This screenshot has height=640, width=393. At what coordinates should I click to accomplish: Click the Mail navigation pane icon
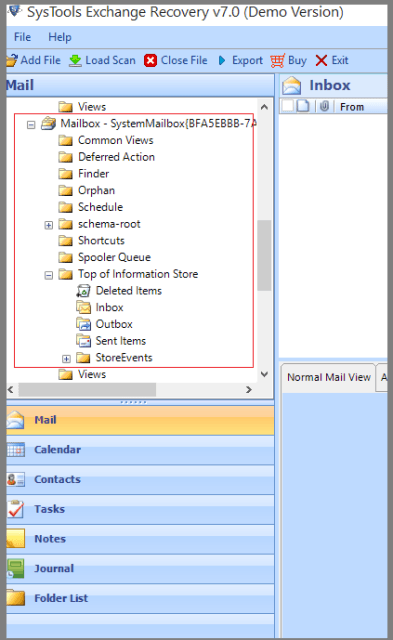click(16, 420)
